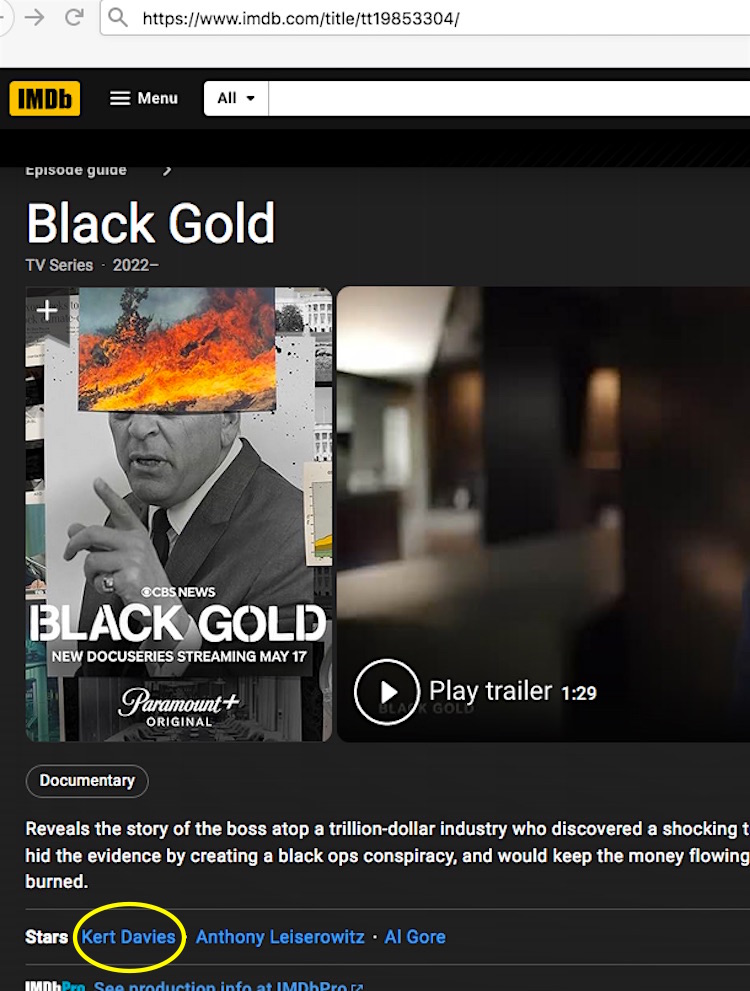See production info at IMDbPro
This screenshot has height=991, width=750.
(x=220, y=985)
